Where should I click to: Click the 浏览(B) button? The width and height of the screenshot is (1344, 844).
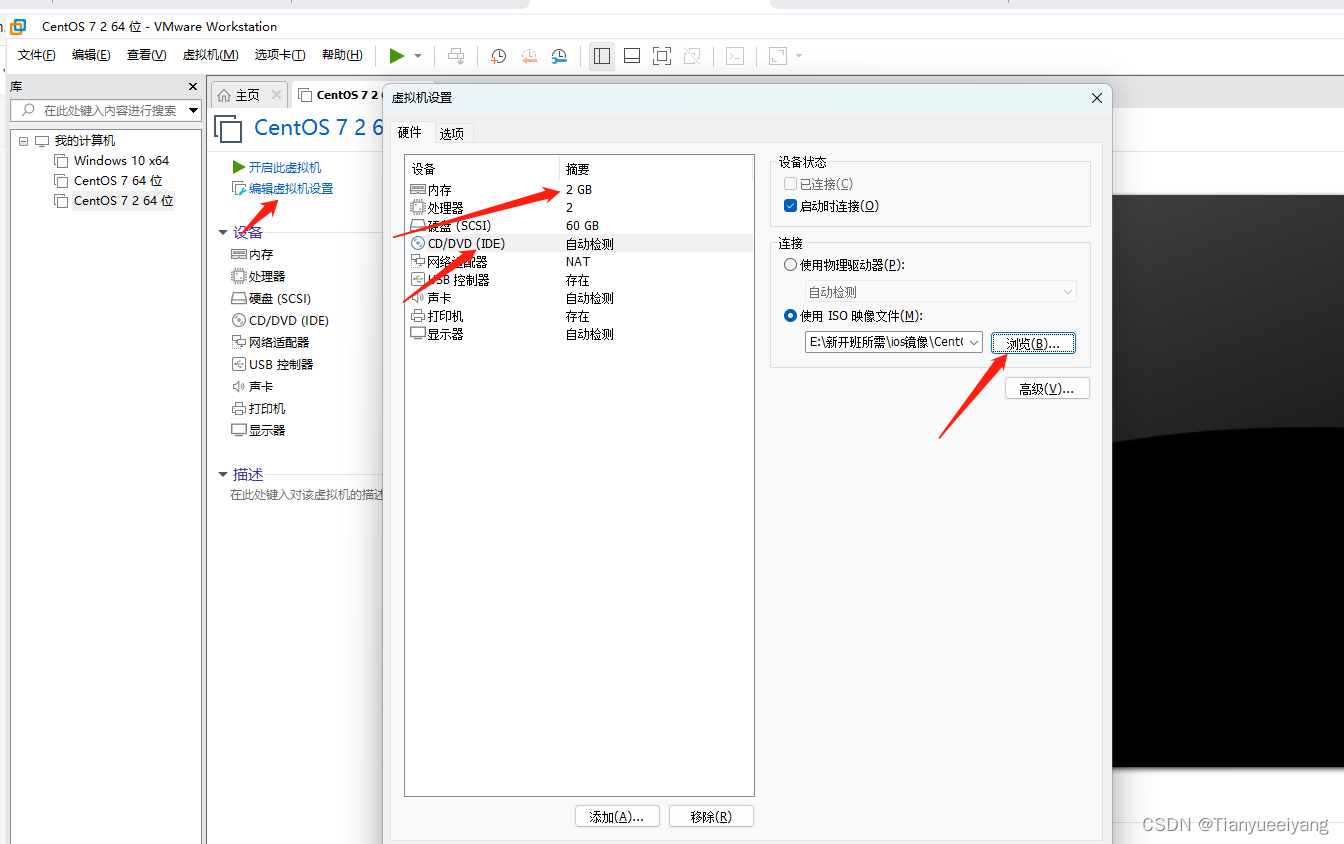coord(1033,343)
